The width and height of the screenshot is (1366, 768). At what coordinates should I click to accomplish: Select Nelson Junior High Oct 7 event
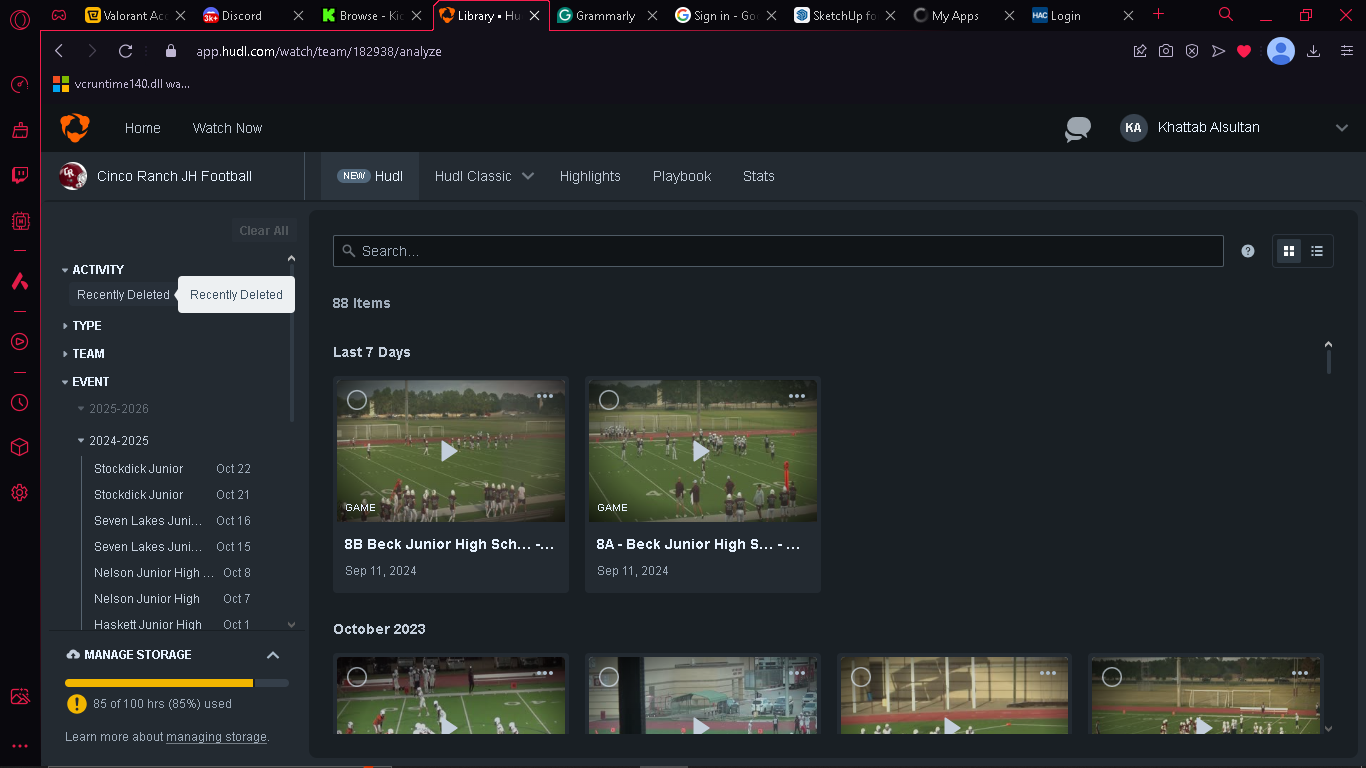coord(172,599)
